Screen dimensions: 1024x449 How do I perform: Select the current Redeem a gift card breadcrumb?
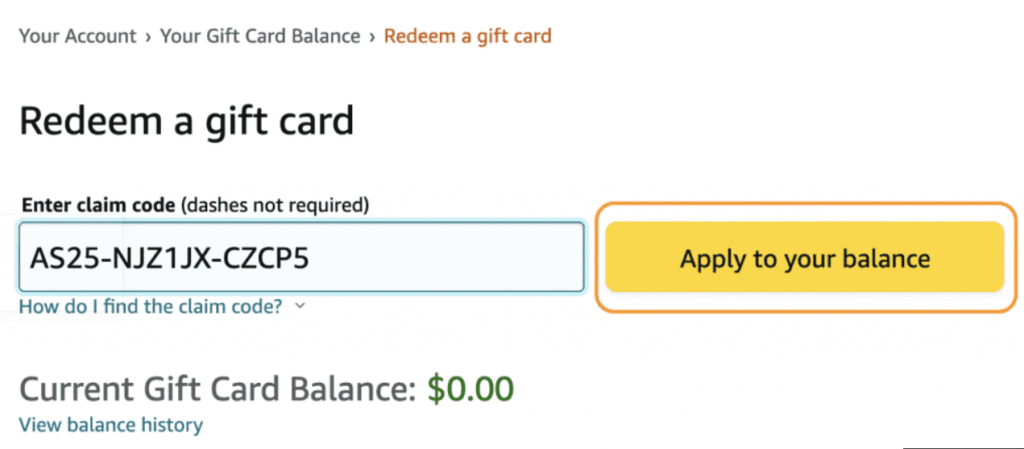467,37
